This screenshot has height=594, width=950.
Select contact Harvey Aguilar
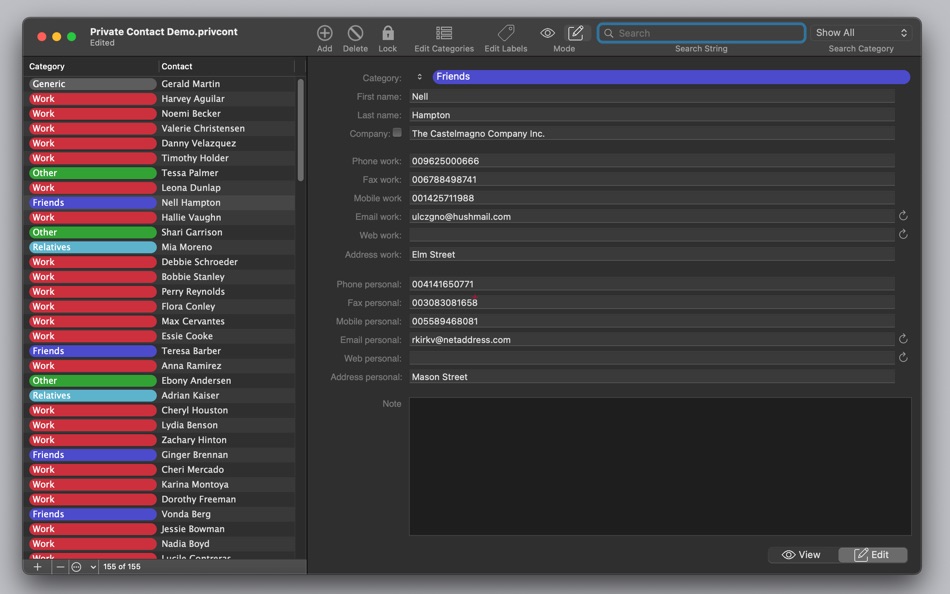[193, 98]
